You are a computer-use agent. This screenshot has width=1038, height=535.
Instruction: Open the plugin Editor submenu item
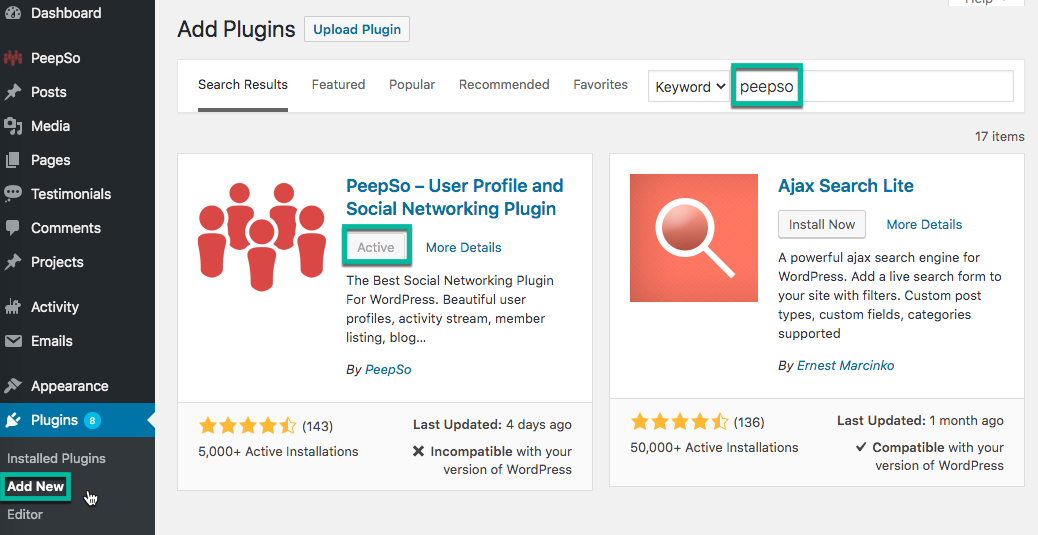point(25,514)
